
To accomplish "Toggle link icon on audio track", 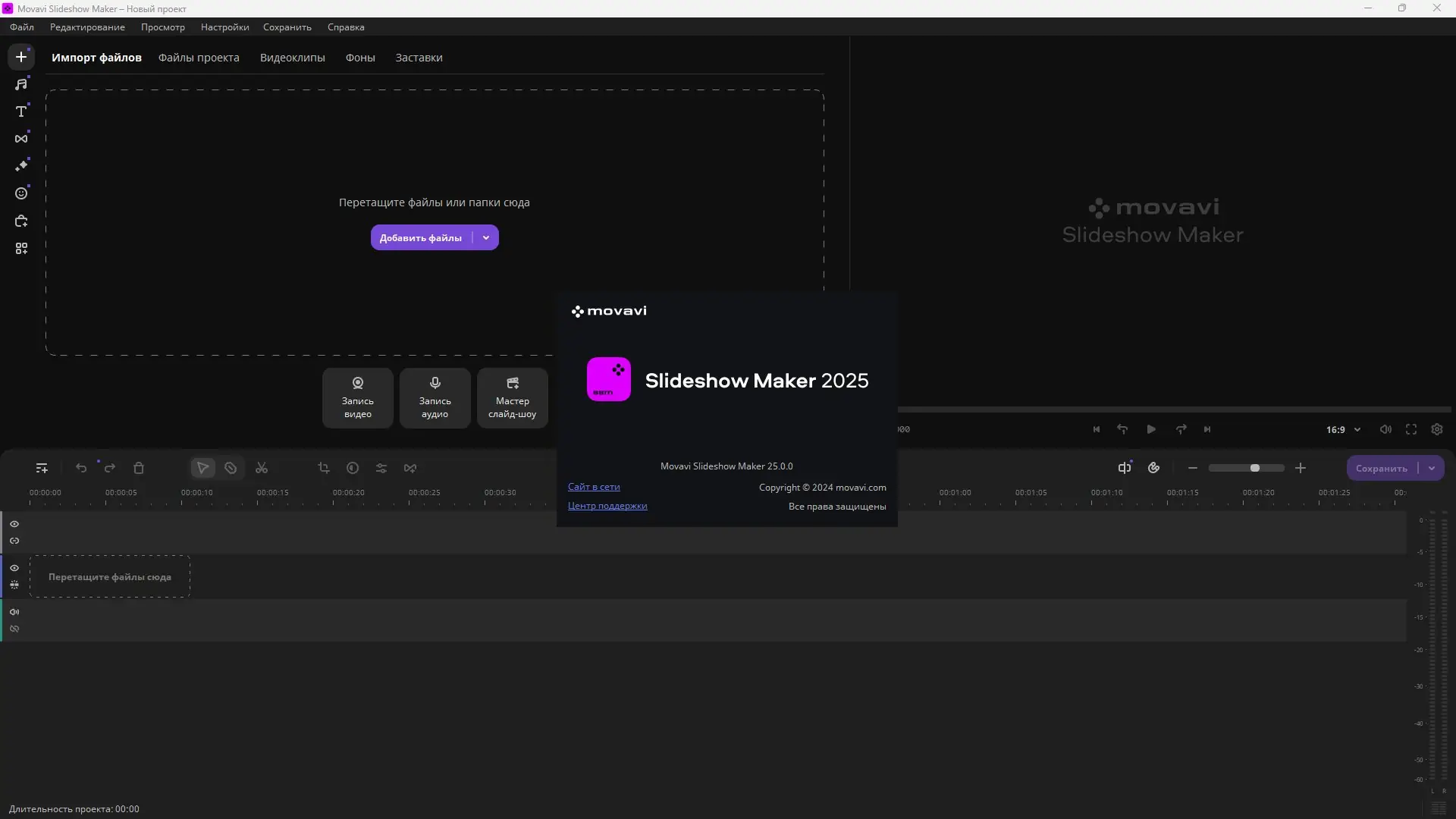I will tap(14, 629).
